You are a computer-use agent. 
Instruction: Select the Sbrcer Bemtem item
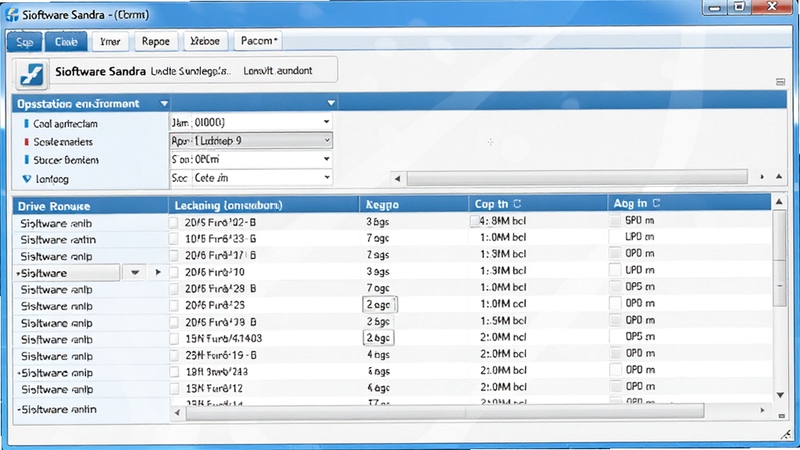pos(66,160)
